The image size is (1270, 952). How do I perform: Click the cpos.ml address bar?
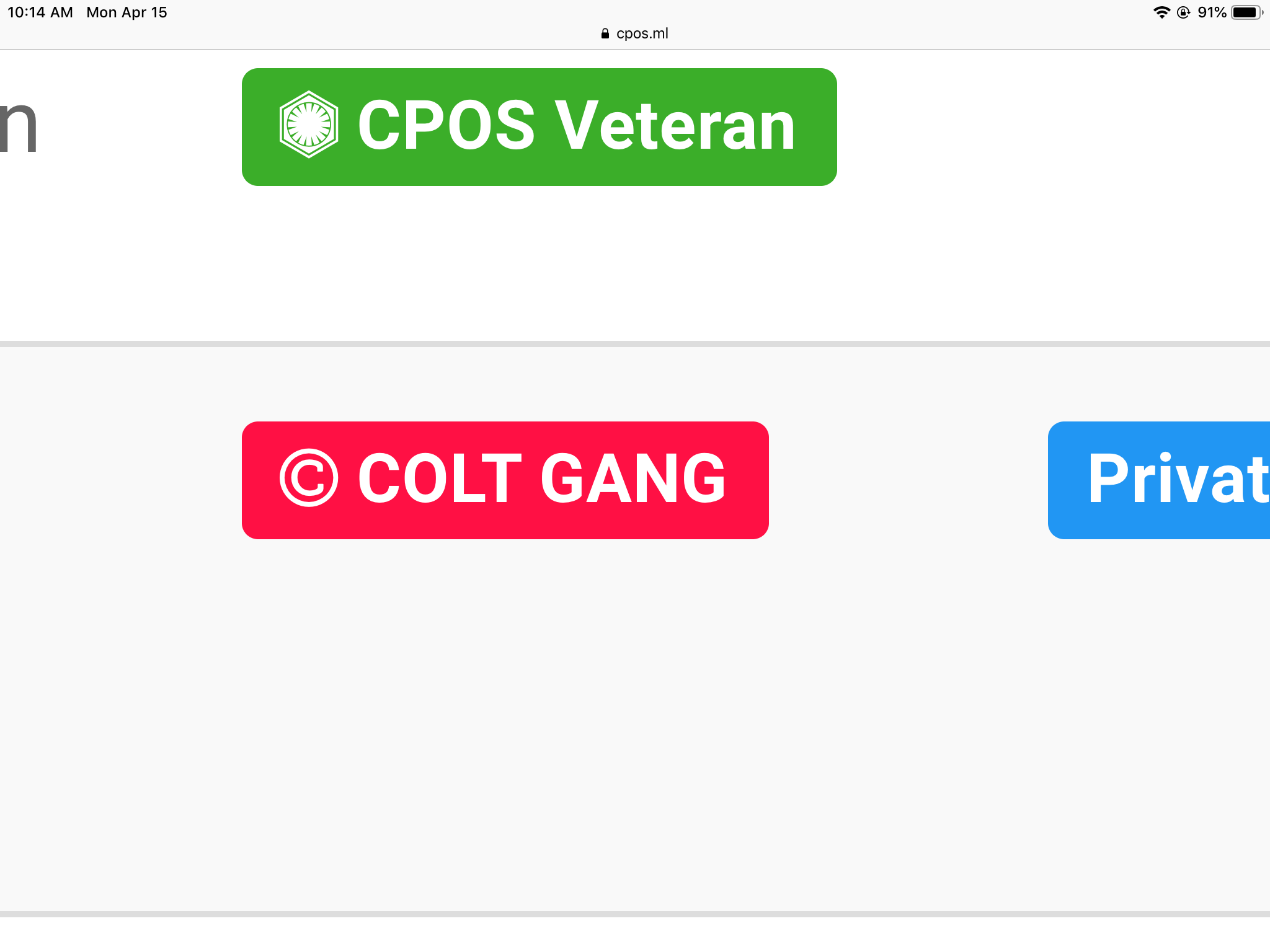click(642, 33)
